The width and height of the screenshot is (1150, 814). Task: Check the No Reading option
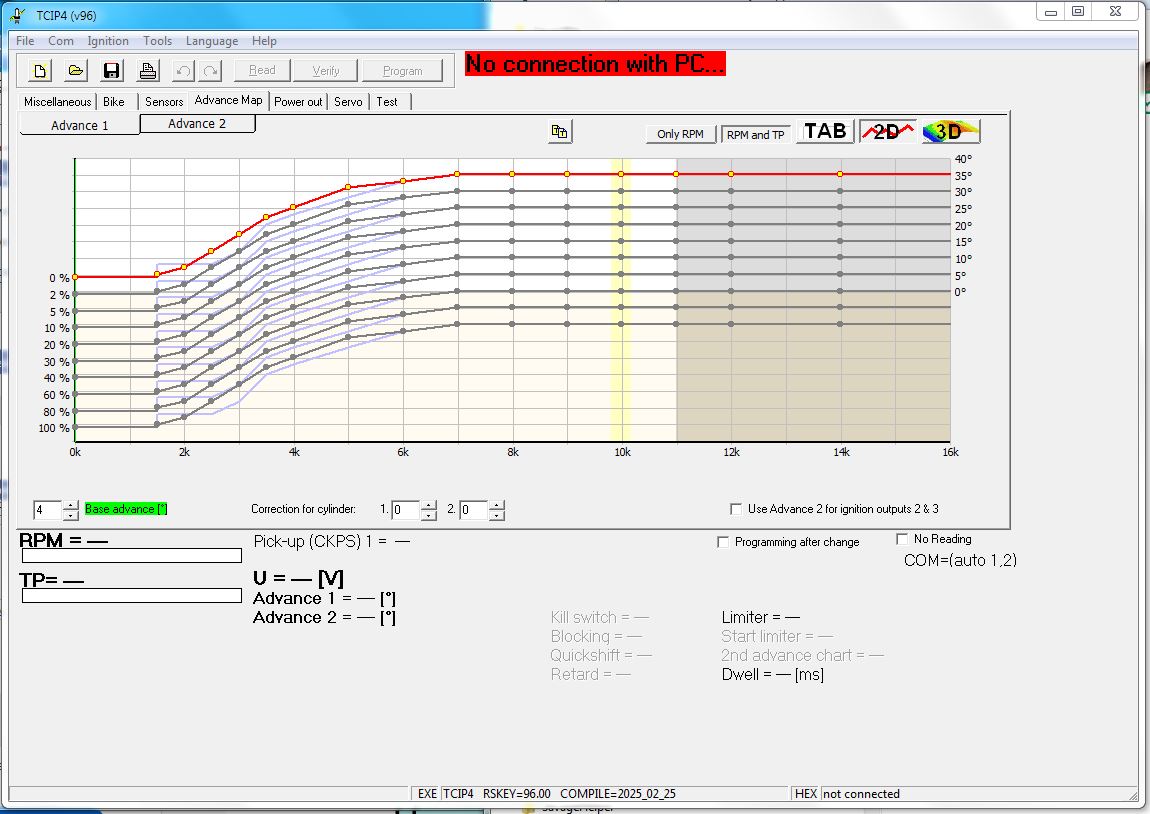pos(902,539)
